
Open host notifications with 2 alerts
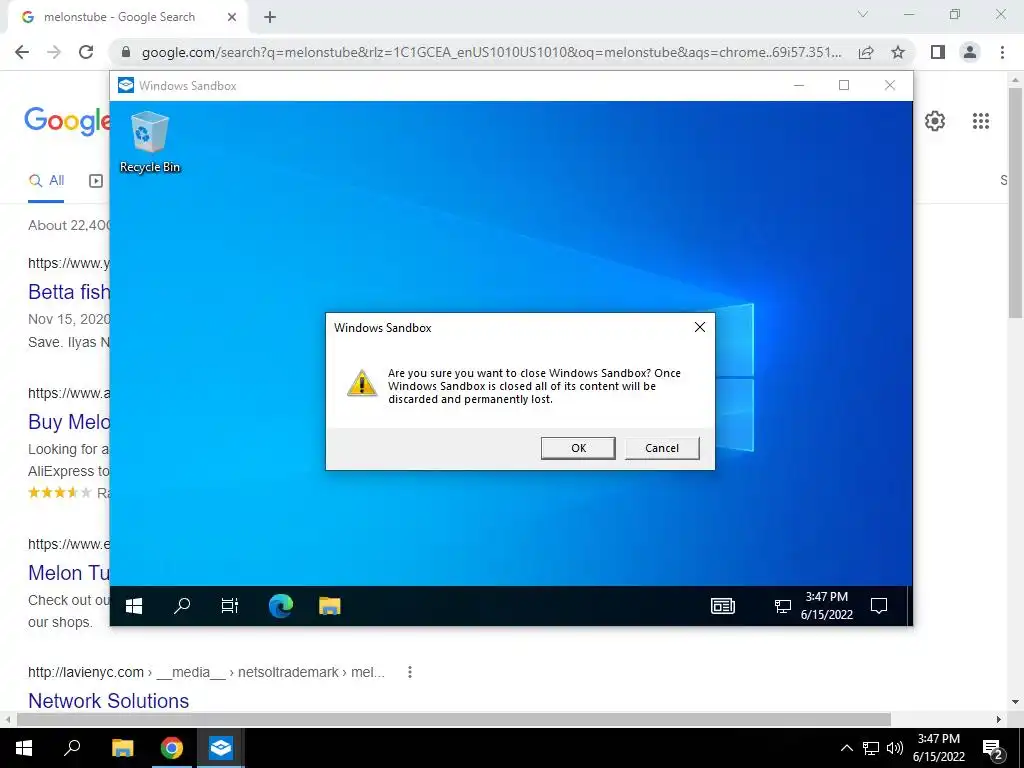(993, 748)
